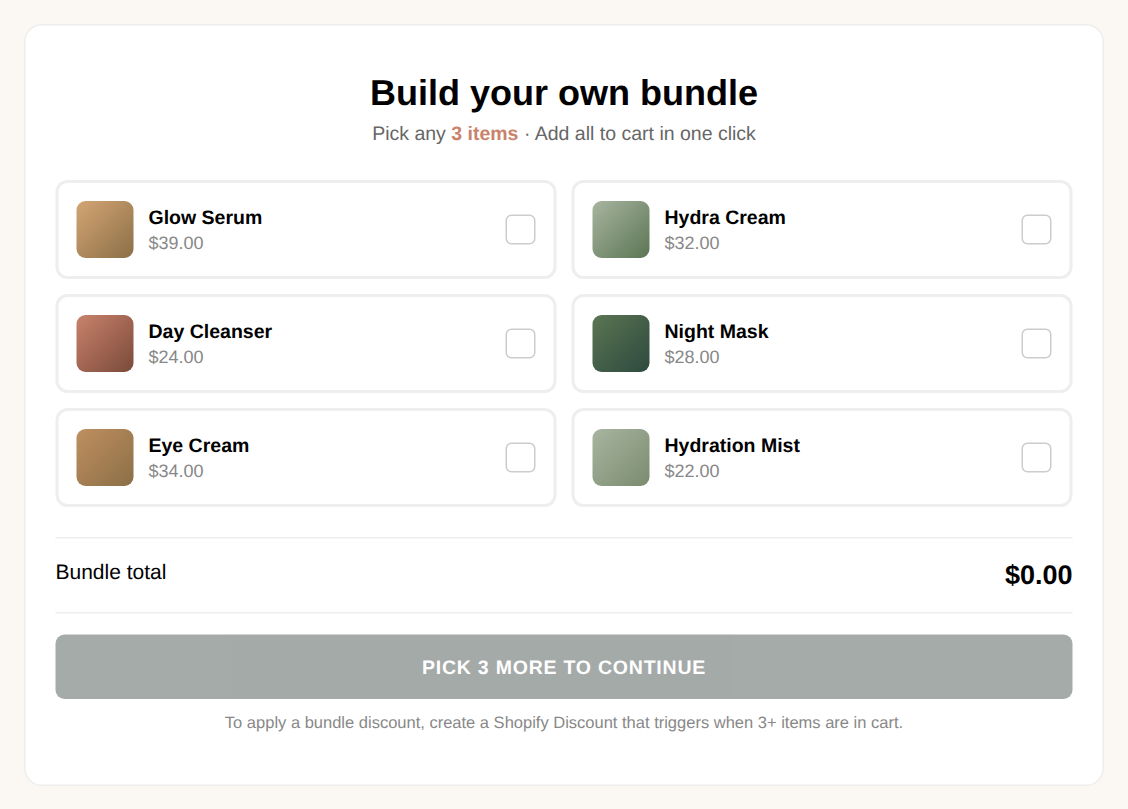Click the Day Cleanser product name
Image resolution: width=1128 pixels, height=809 pixels.
(210, 332)
